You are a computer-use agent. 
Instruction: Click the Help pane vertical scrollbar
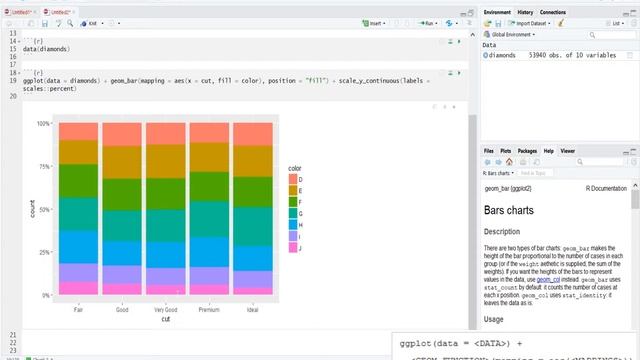(x=635, y=200)
